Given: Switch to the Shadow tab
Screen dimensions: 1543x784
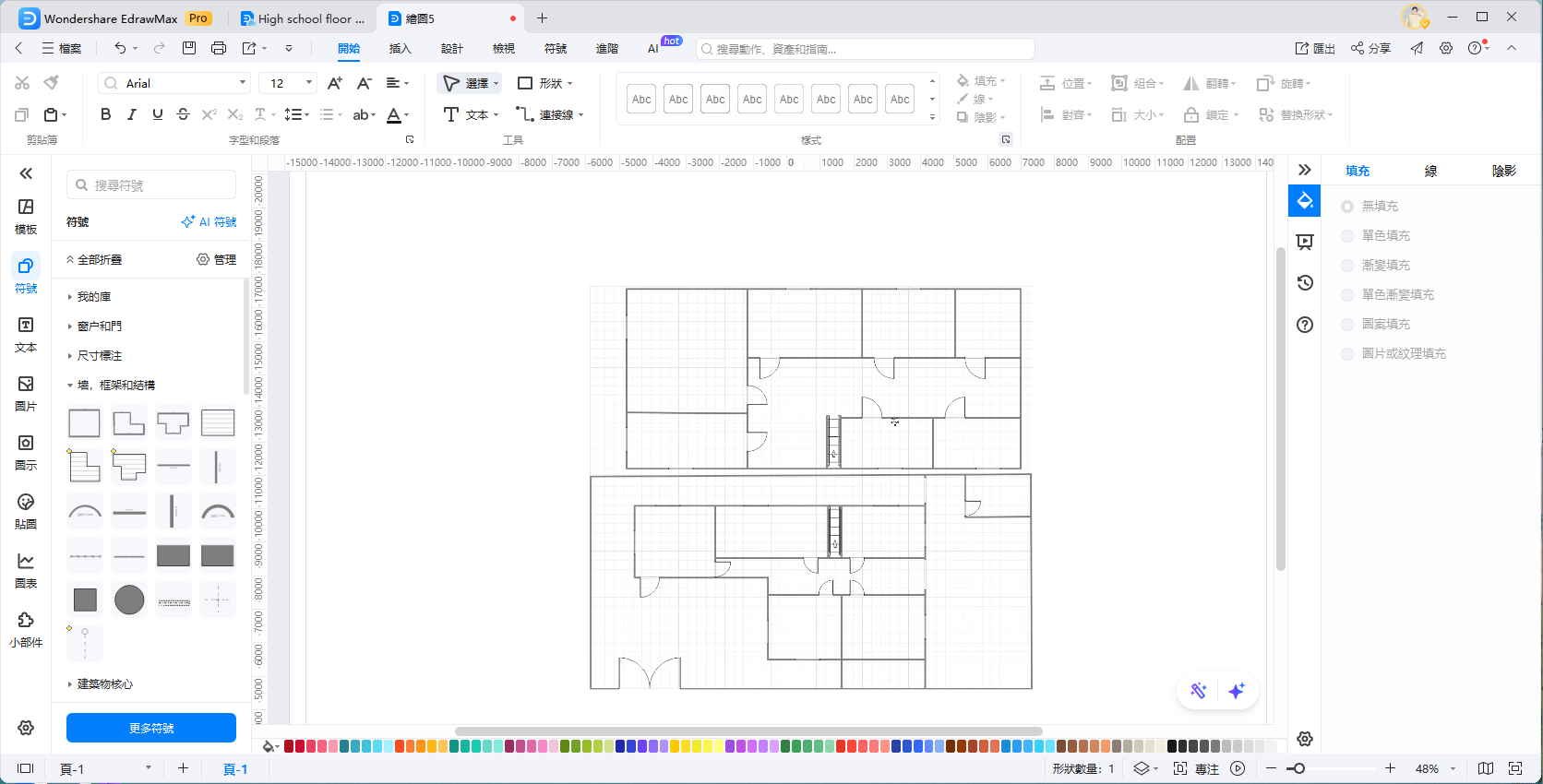Looking at the screenshot, I should (x=1503, y=171).
